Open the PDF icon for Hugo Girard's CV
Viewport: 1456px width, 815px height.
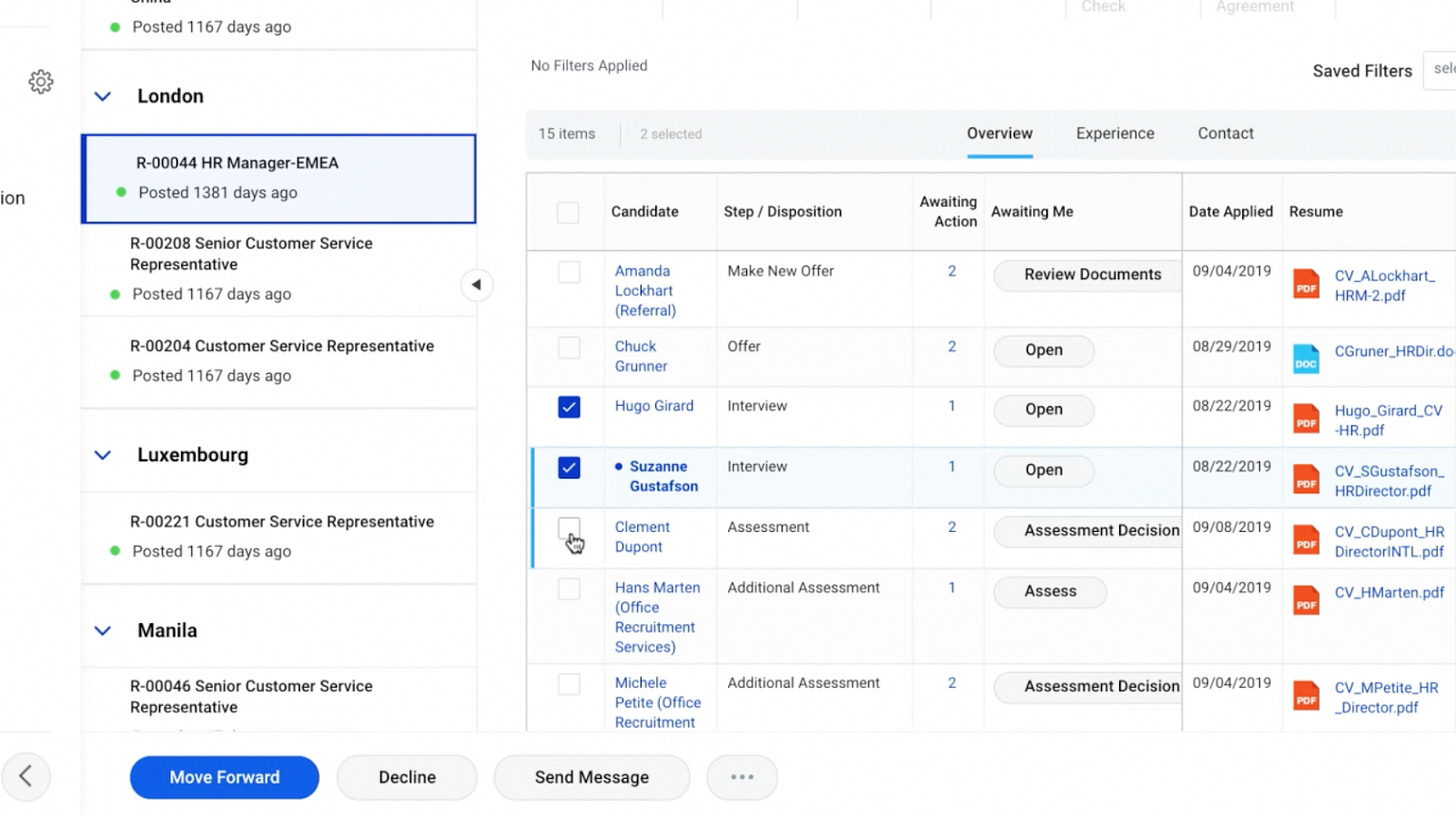[1306, 419]
